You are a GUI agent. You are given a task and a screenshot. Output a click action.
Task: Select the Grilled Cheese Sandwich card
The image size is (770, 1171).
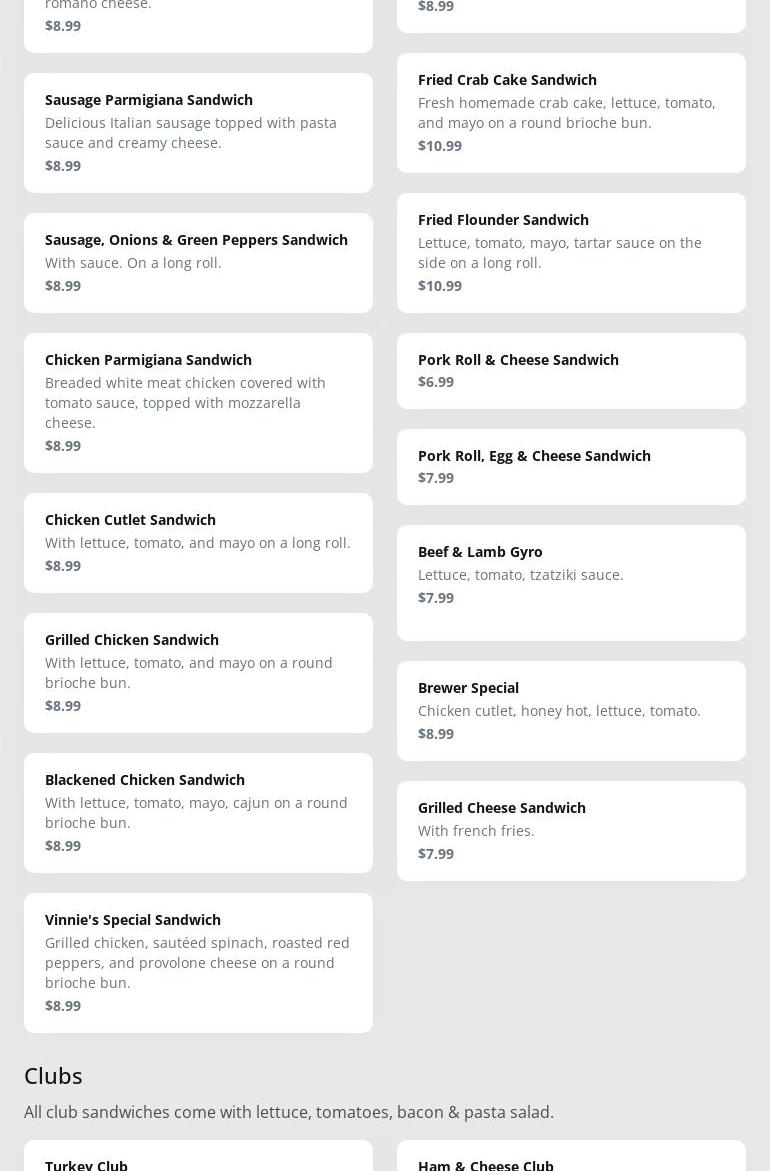(x=571, y=830)
